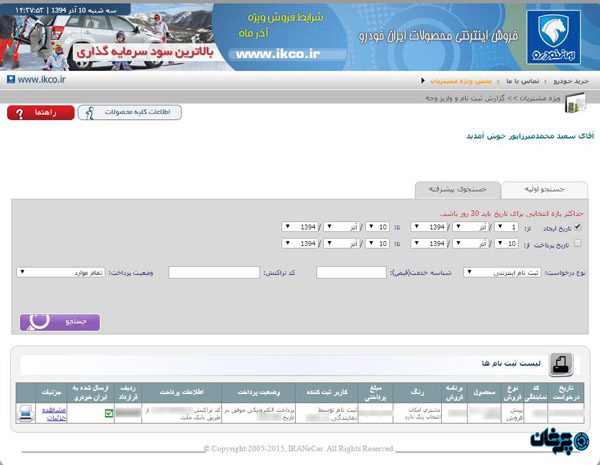Open payment-date to day dropdown
Viewport: 600px width, 465px height.
point(377,243)
